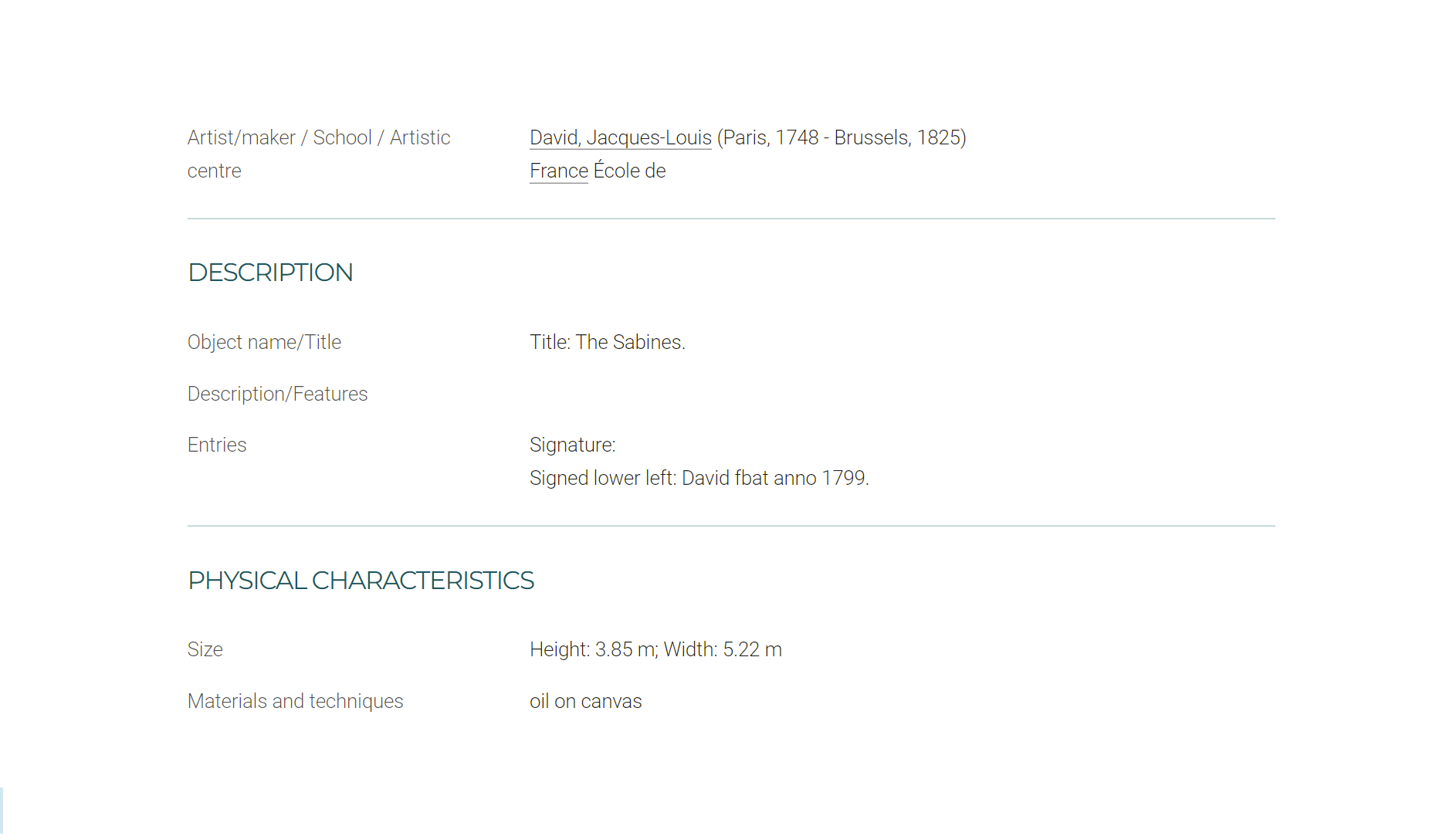Click the Materials and techniques label

[x=295, y=701]
